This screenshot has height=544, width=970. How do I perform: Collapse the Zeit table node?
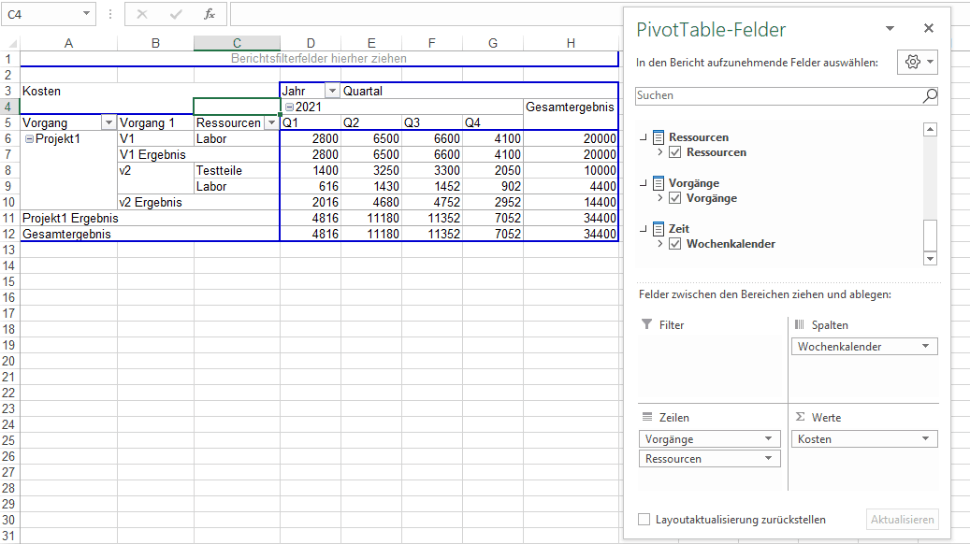coord(643,229)
